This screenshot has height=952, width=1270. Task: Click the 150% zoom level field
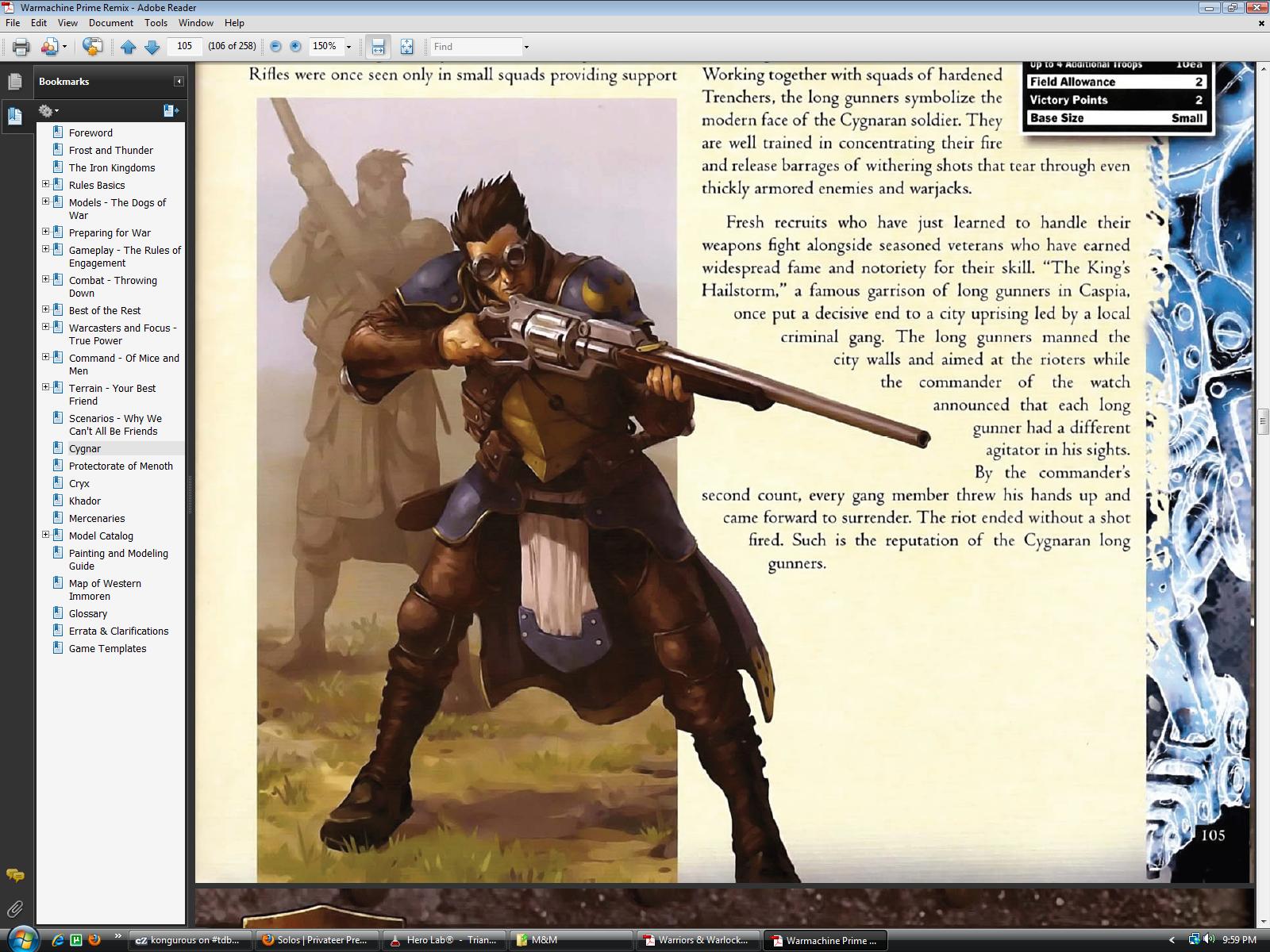(325, 46)
